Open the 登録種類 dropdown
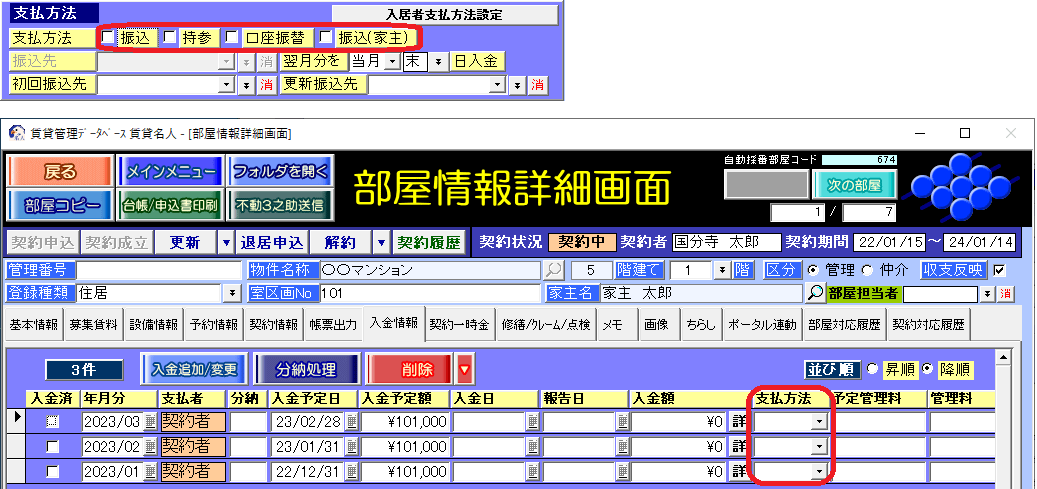This screenshot has height=489, width=1037. 233,293
